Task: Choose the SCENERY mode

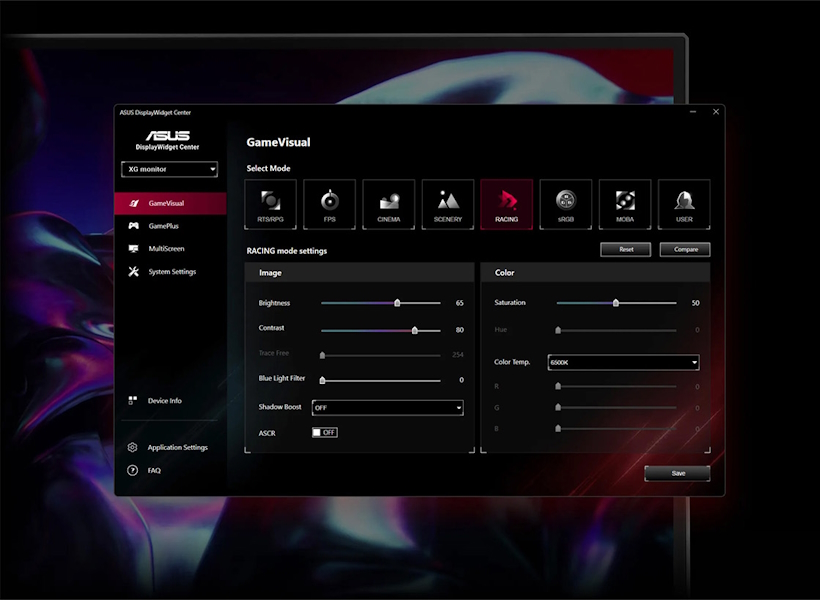Action: [447, 203]
